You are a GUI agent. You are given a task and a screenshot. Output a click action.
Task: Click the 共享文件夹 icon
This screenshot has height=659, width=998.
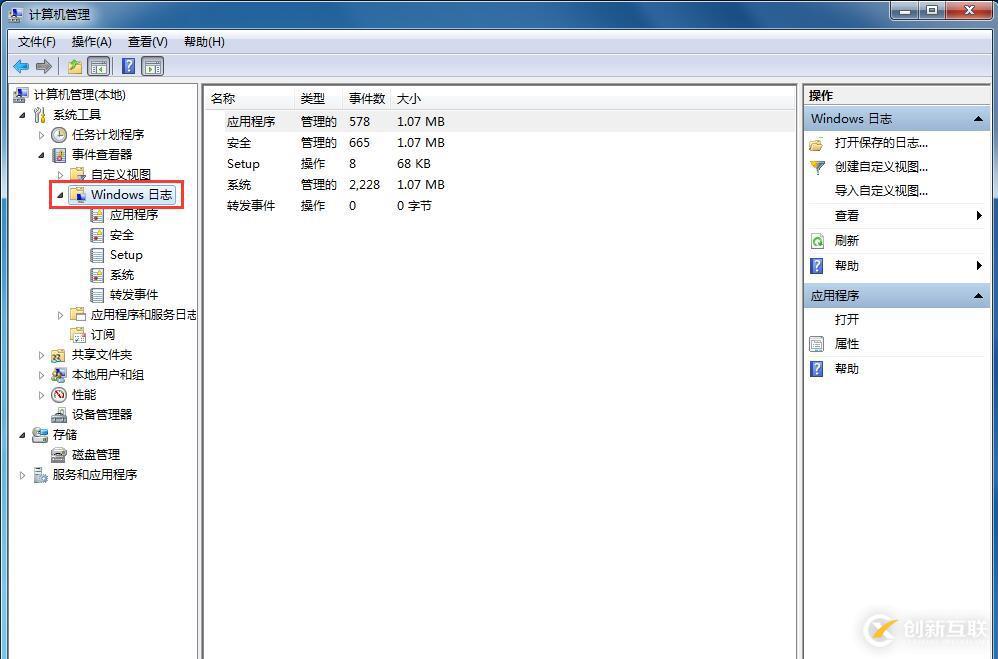pos(59,355)
